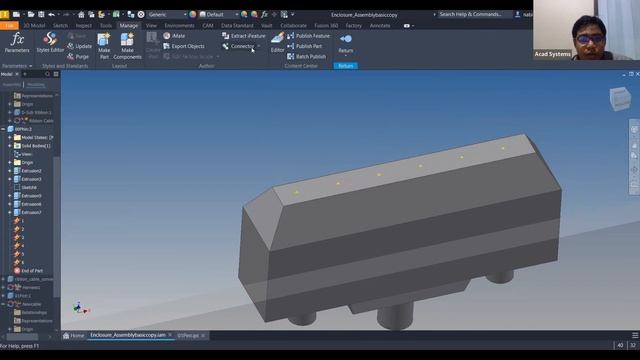Screen dimensions: 640x360
Task: Expand the Solid Bodies(1) node
Action: (x=10, y=146)
